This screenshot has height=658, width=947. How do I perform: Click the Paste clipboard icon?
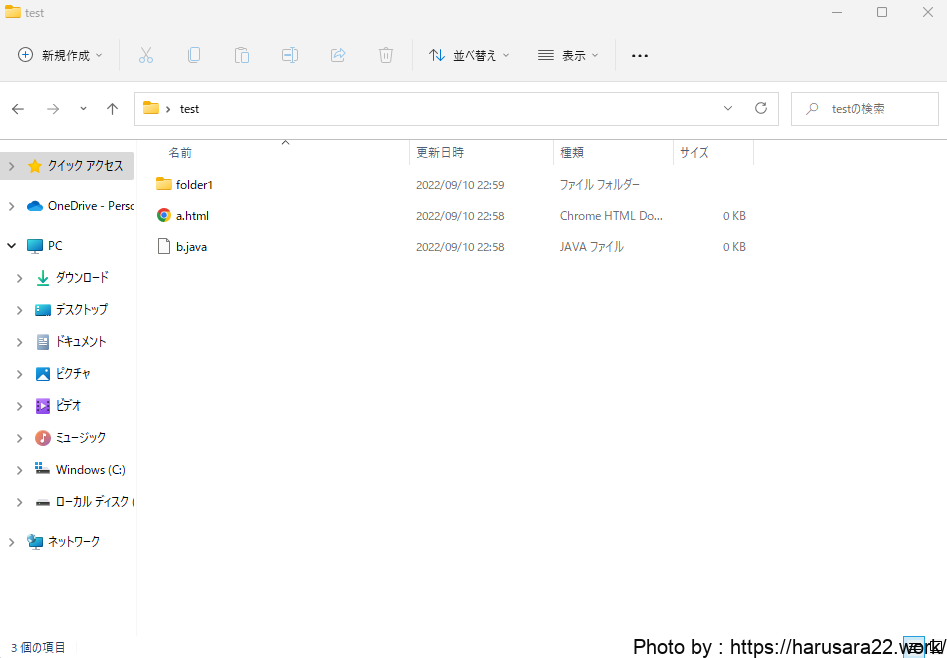(x=242, y=56)
